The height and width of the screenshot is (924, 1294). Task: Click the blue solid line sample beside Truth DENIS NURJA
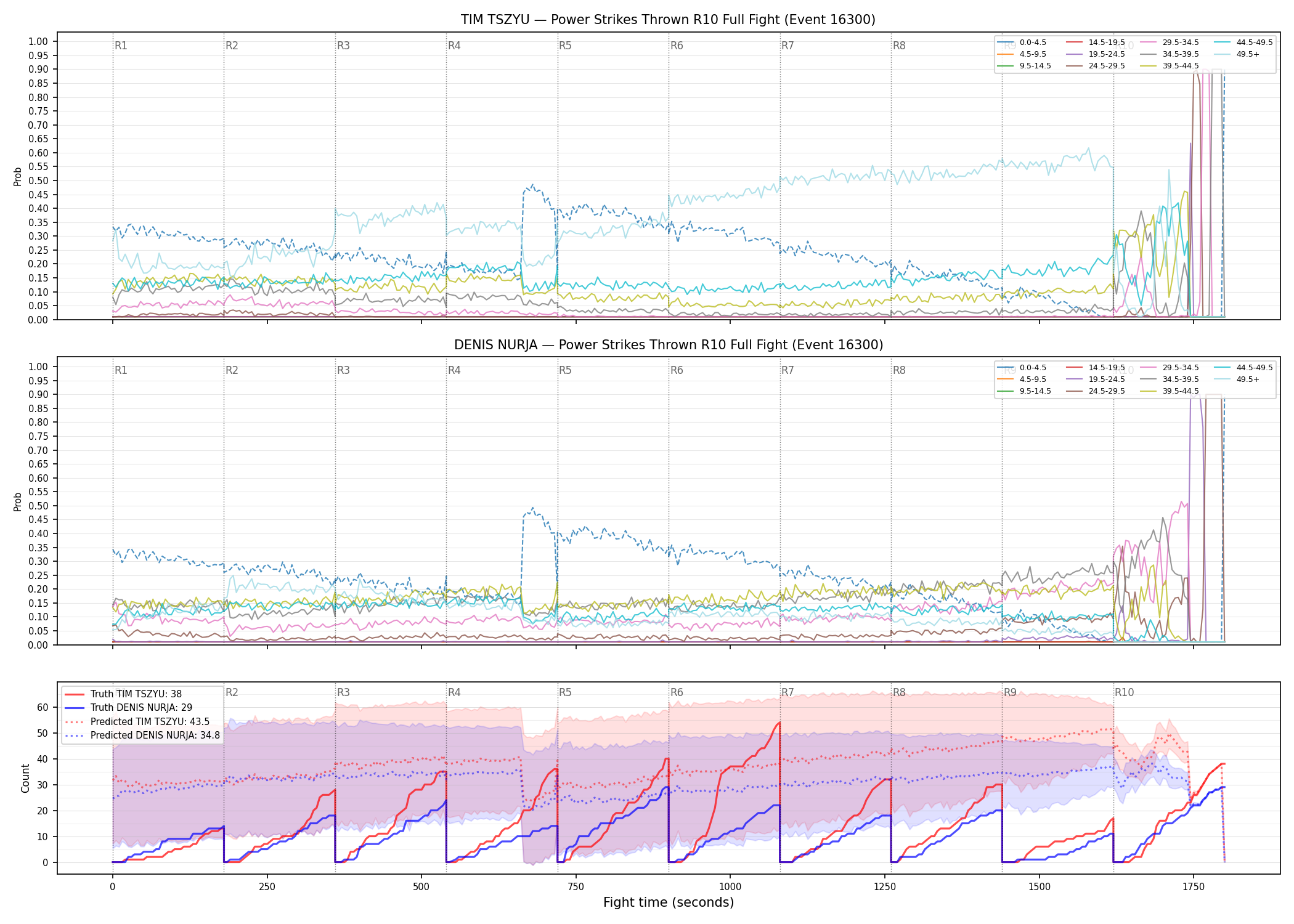click(x=75, y=708)
